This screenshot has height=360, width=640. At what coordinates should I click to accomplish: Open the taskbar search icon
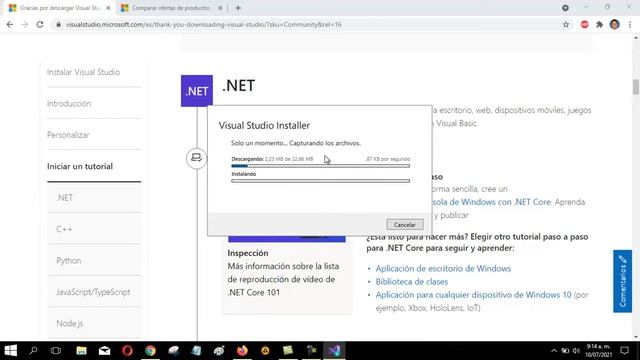(33, 351)
